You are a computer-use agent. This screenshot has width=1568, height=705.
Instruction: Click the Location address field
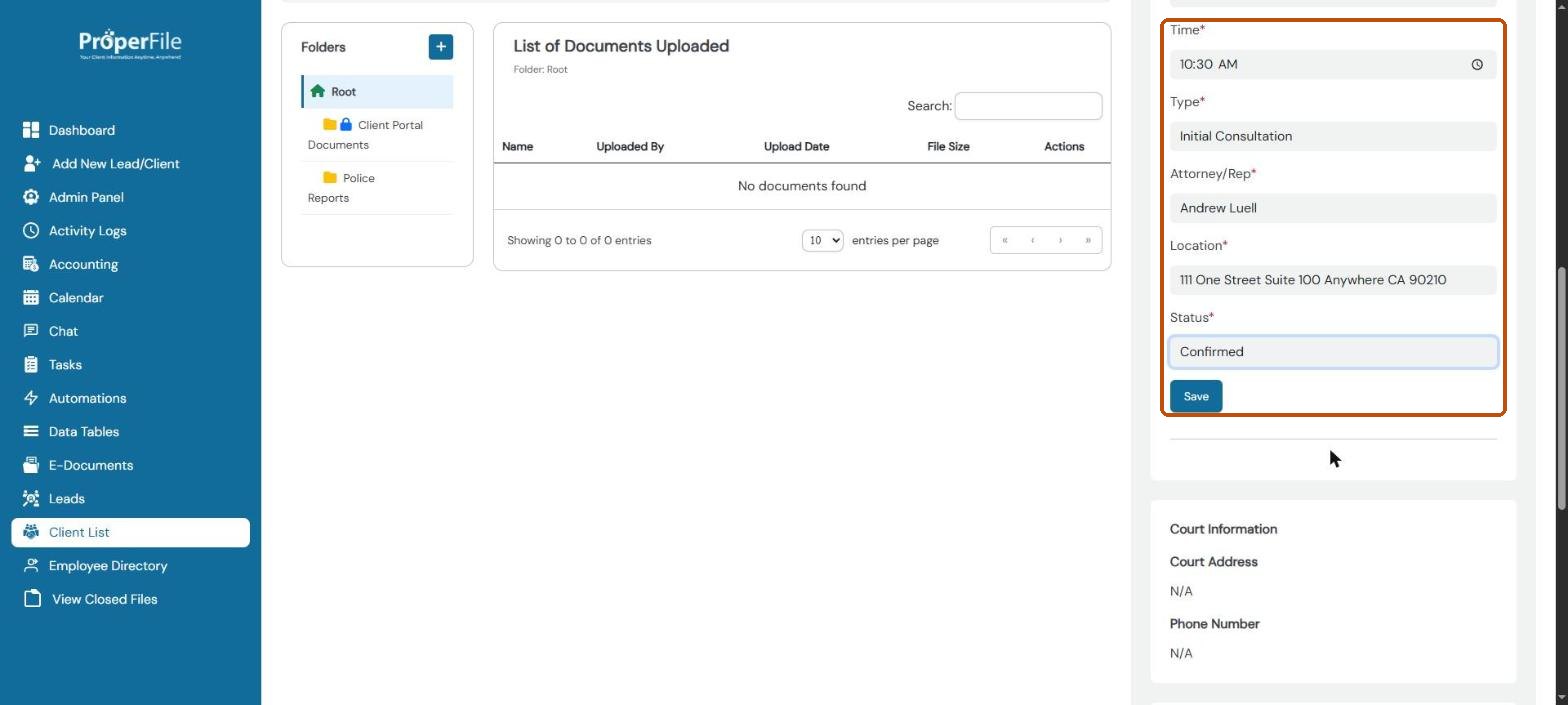[1333, 280]
